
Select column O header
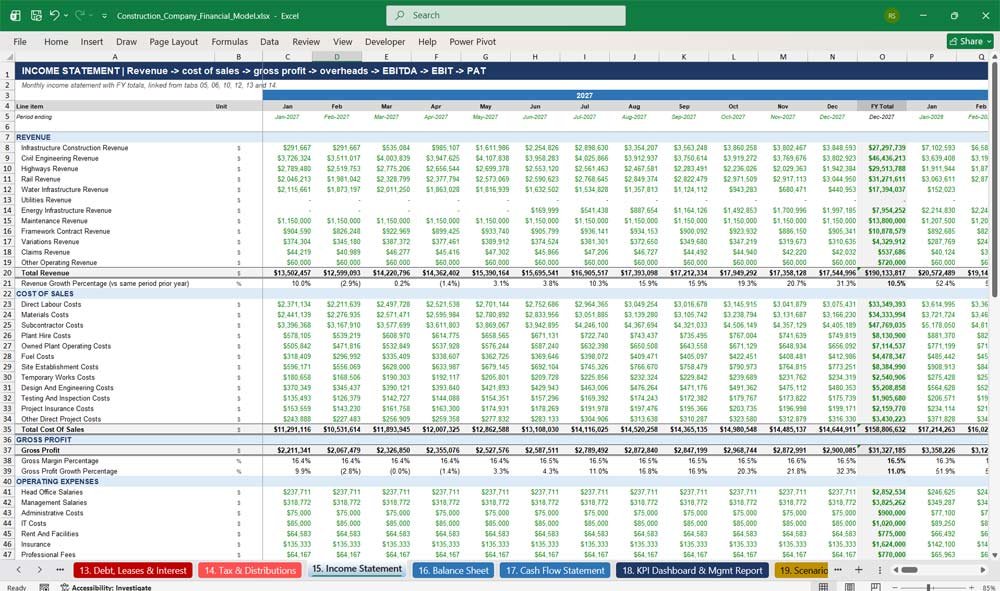pyautogui.click(x=882, y=57)
